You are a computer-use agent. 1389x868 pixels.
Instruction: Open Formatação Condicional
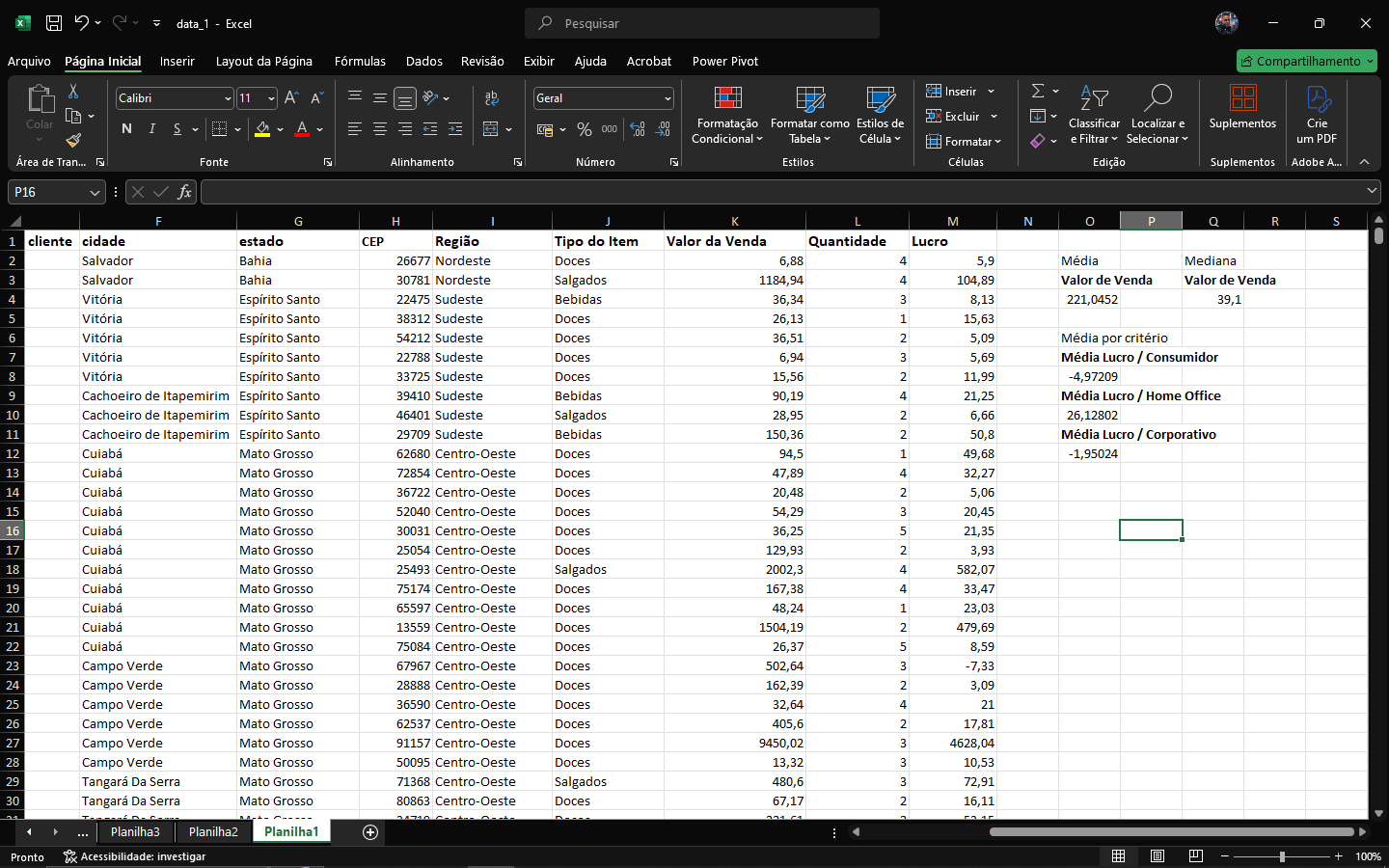click(x=727, y=114)
